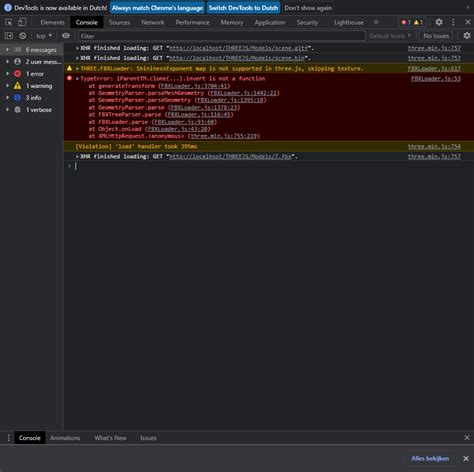
Task: Expand the 2 user messages group
Action: (x=8, y=62)
